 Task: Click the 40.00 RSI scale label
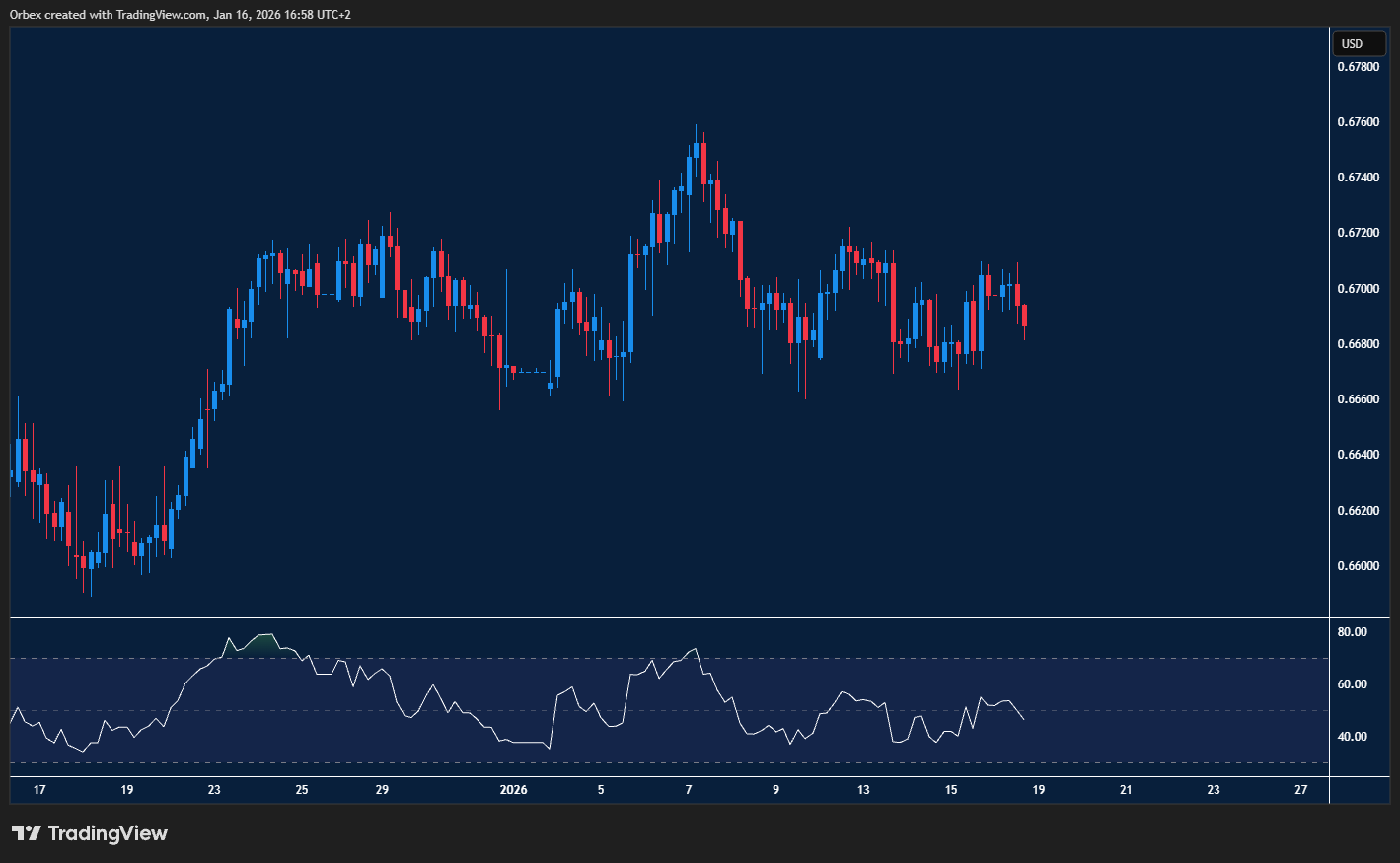click(1352, 737)
